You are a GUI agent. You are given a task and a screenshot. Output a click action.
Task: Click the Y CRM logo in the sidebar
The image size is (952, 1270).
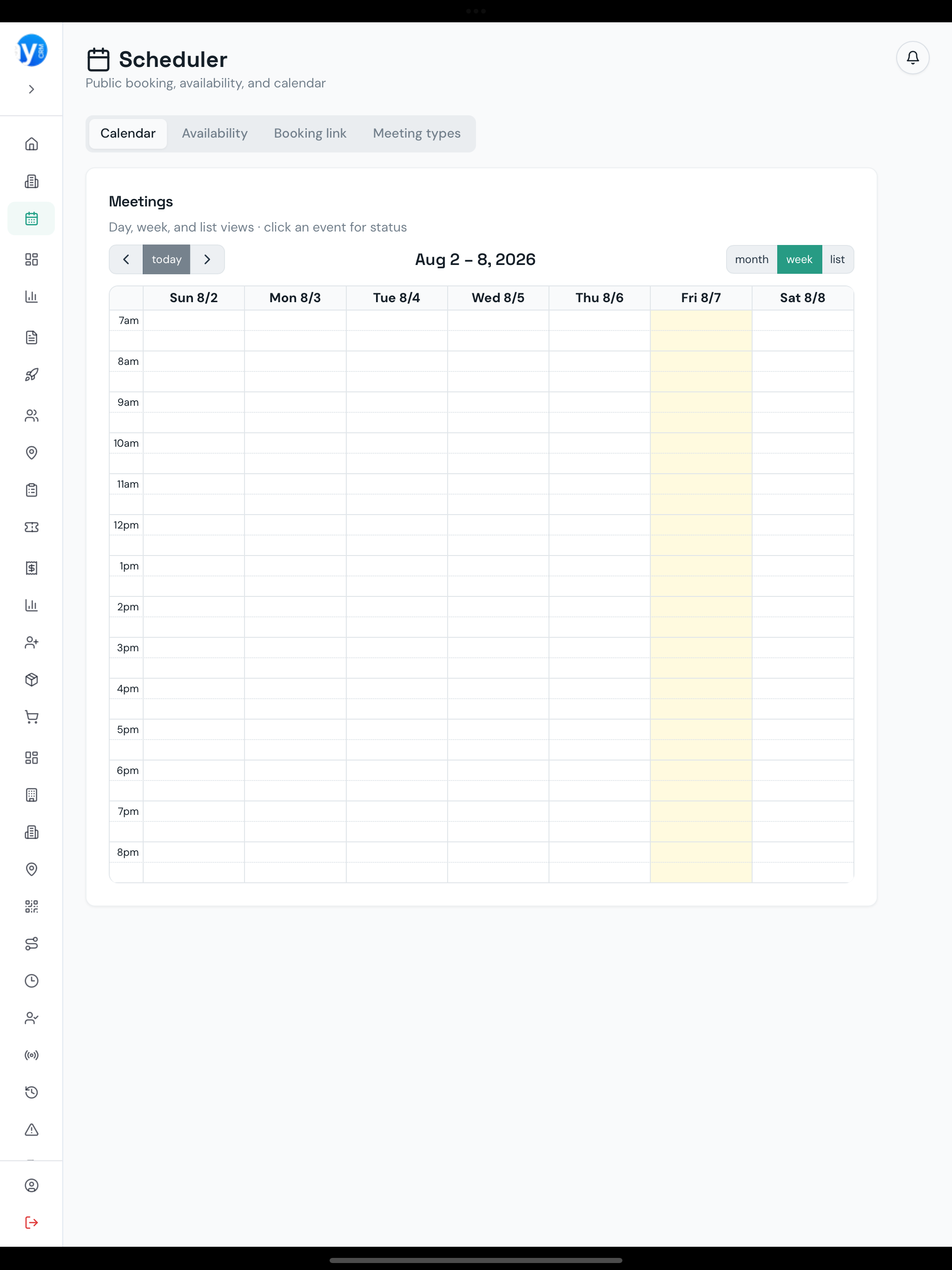(x=32, y=51)
